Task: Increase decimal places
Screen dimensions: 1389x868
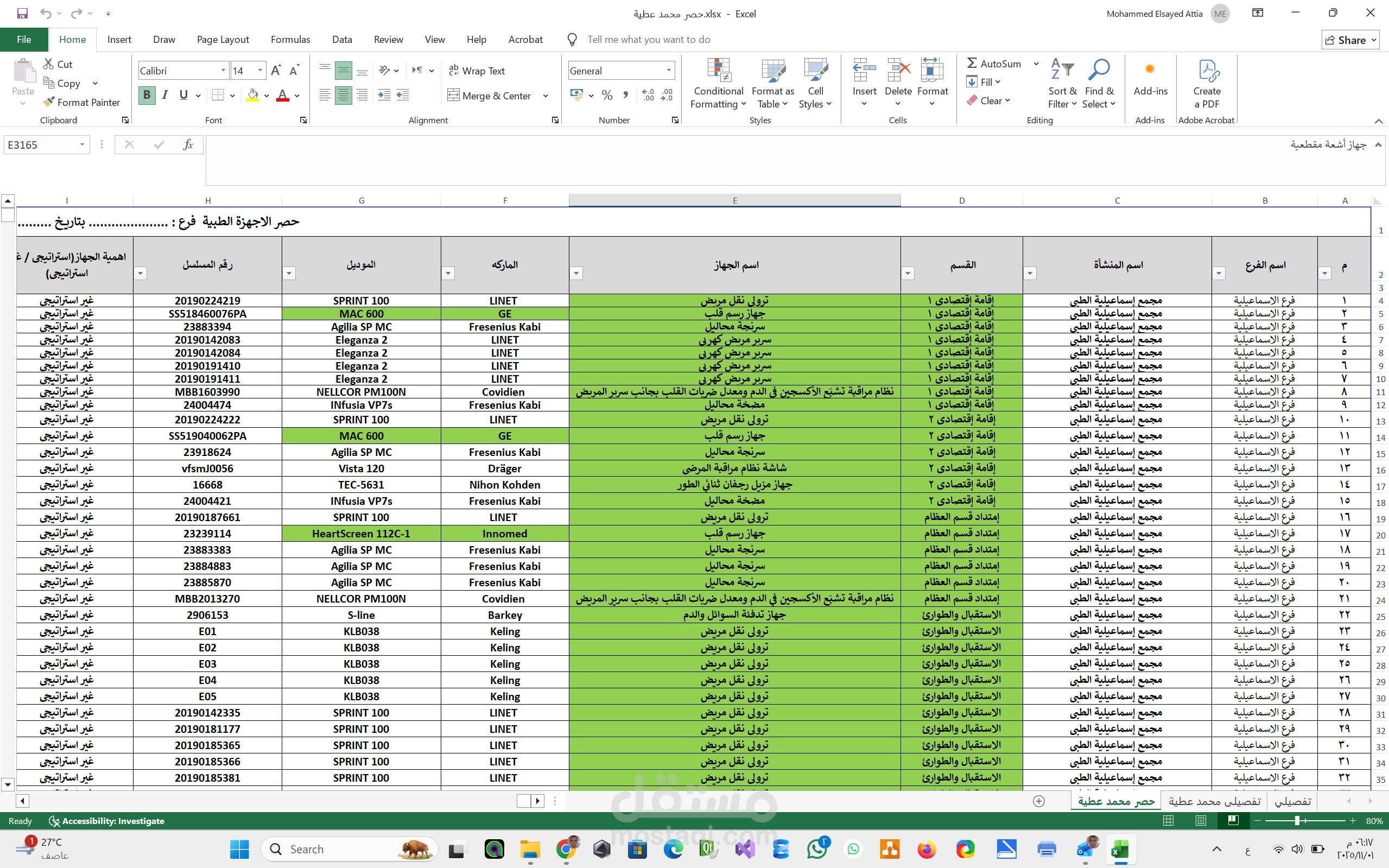Action: (x=649, y=96)
